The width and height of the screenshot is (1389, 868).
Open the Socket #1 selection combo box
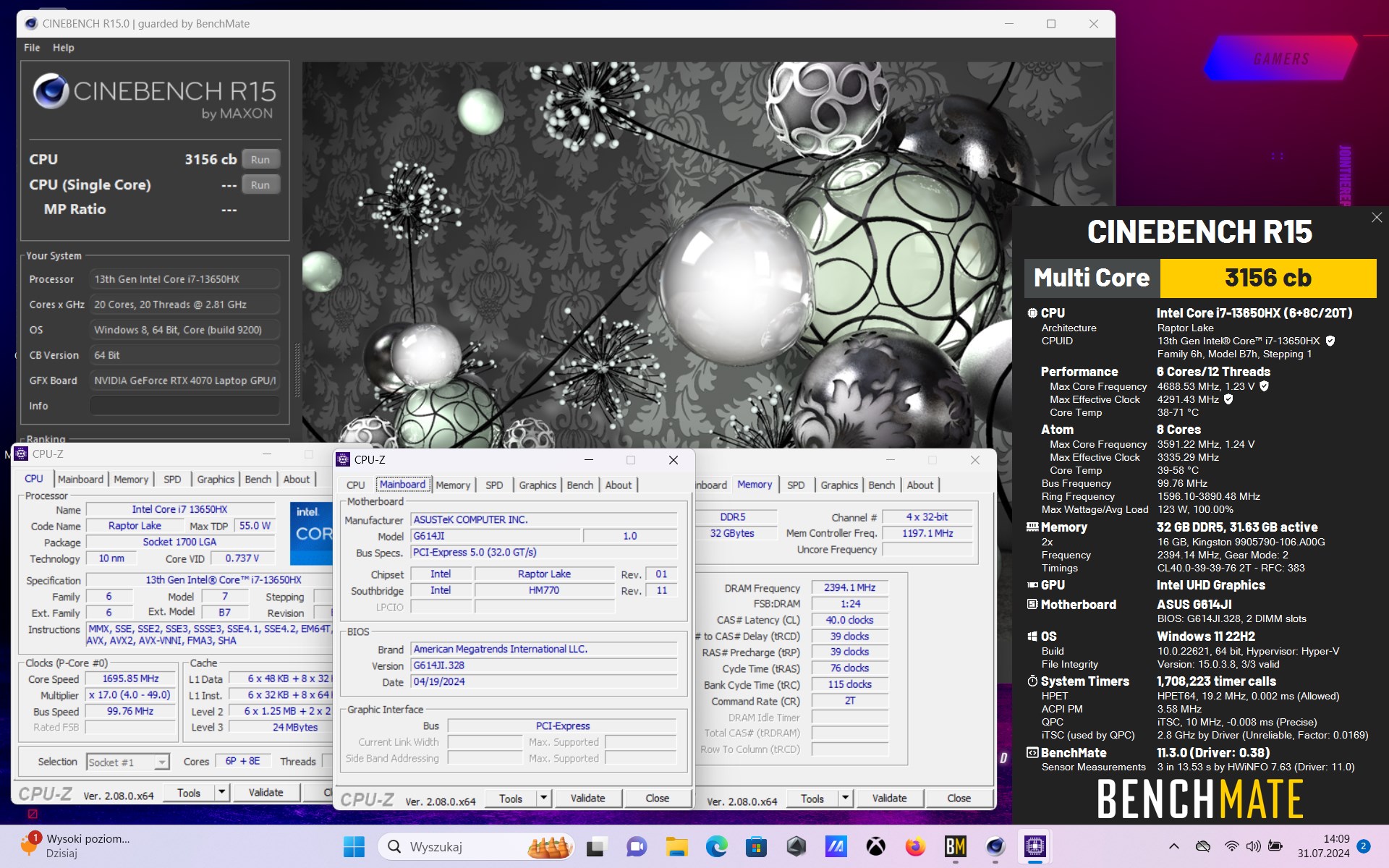pos(128,762)
